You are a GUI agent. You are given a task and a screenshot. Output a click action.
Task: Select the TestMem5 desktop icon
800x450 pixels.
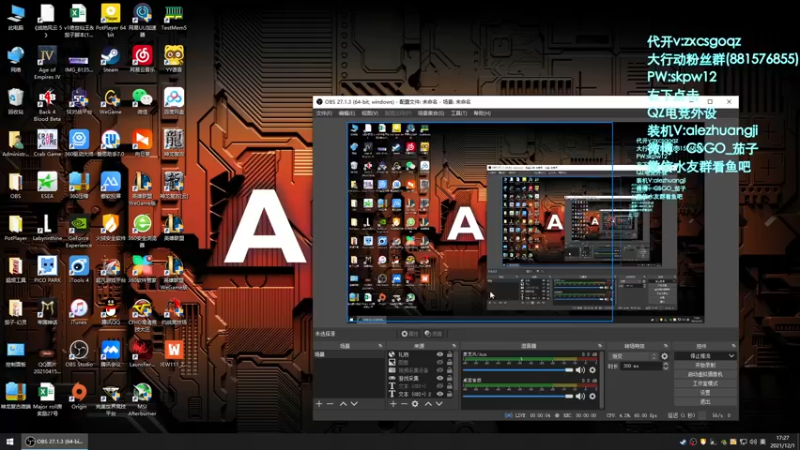click(x=173, y=17)
